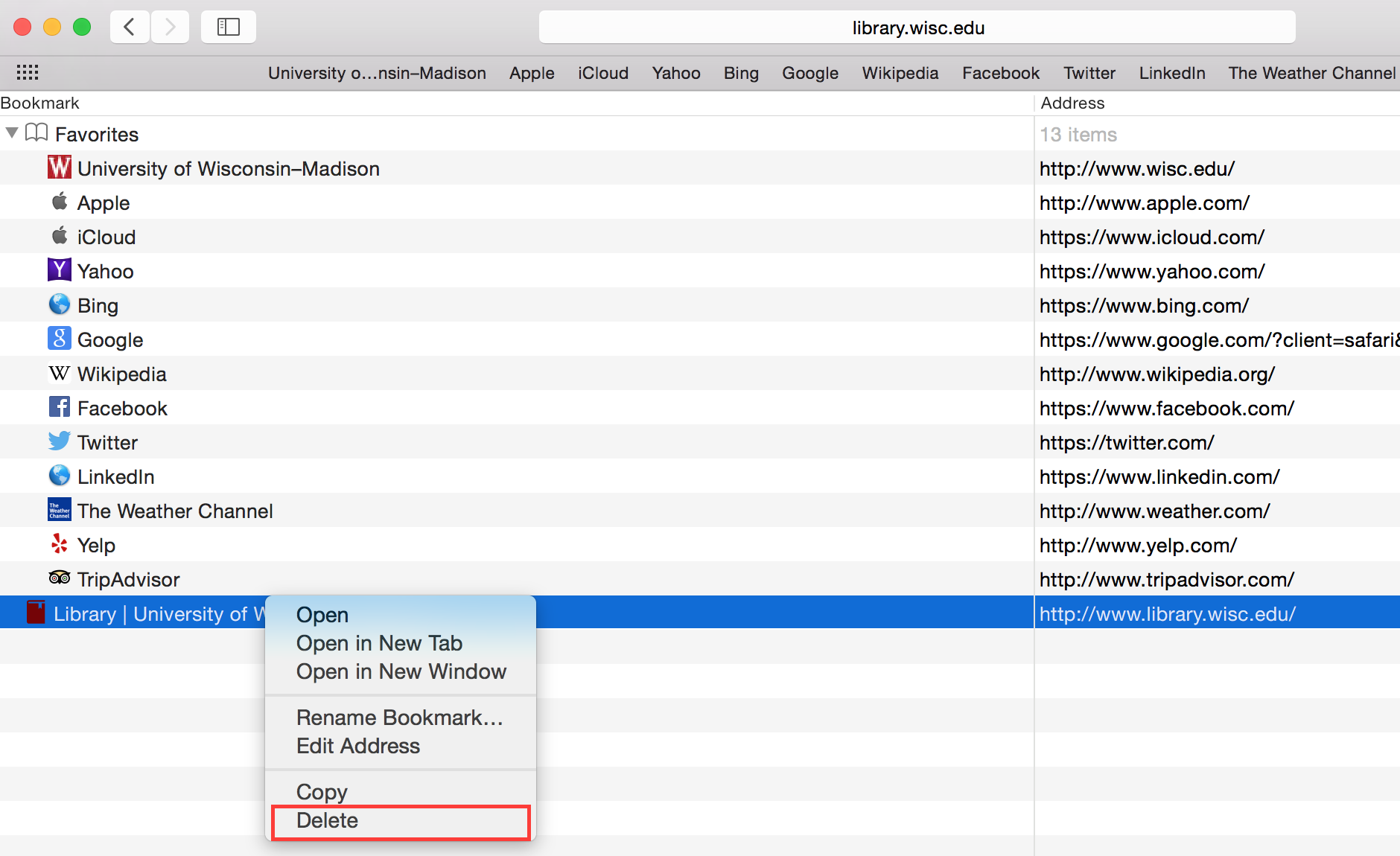Click the red book icon of Library bookmark

click(36, 612)
